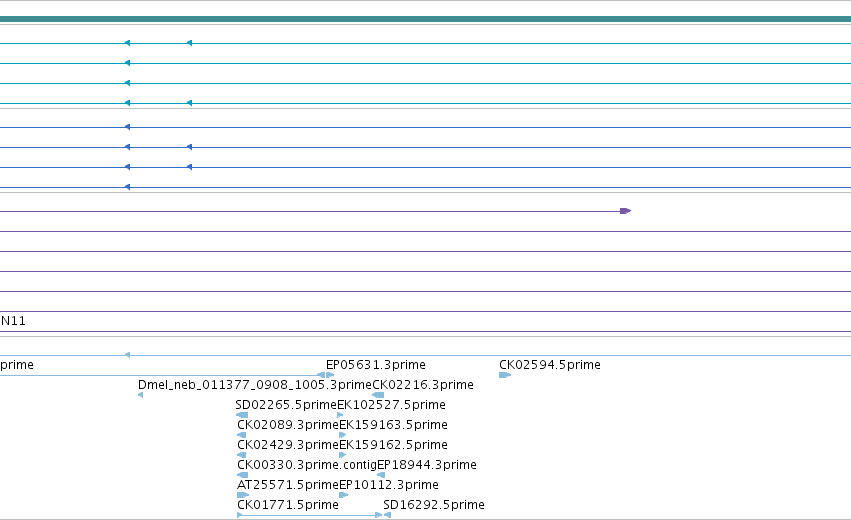Click the EK102527.5prime label

(391, 405)
